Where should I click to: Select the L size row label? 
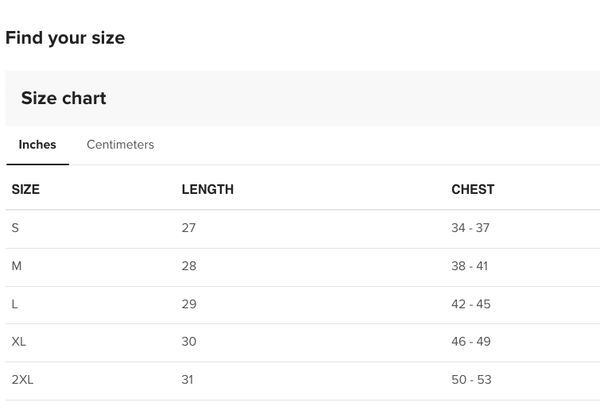pos(15,304)
